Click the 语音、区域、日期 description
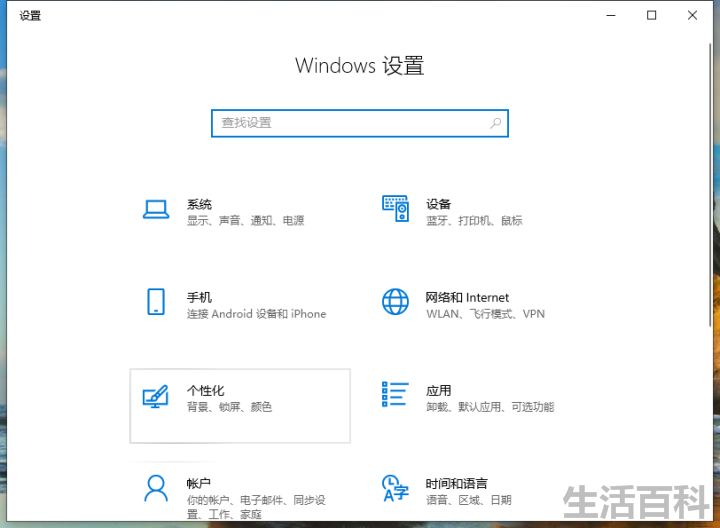 coord(468,500)
